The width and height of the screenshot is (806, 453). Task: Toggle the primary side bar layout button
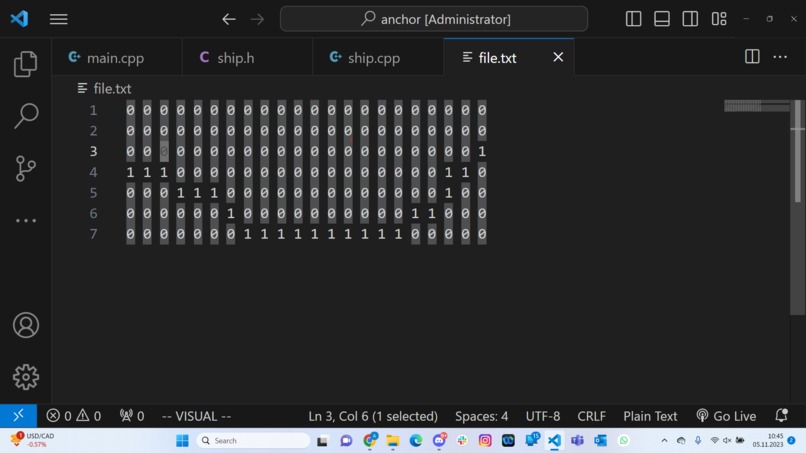click(633, 19)
